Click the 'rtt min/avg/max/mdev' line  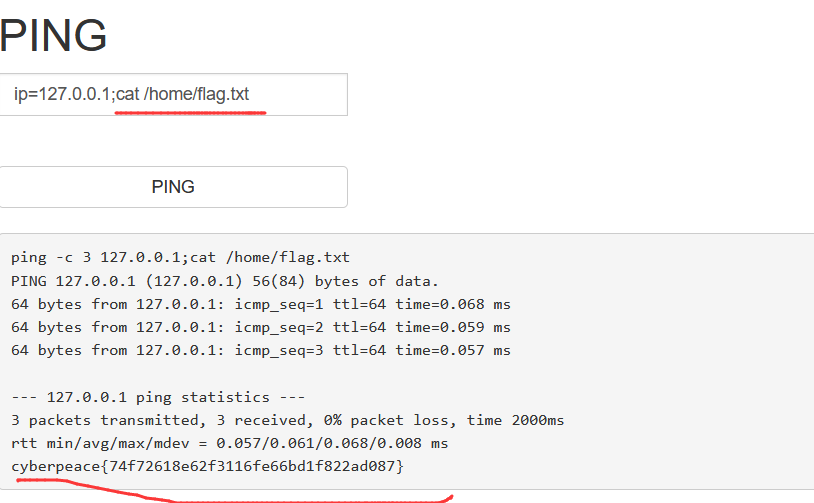click(229, 443)
